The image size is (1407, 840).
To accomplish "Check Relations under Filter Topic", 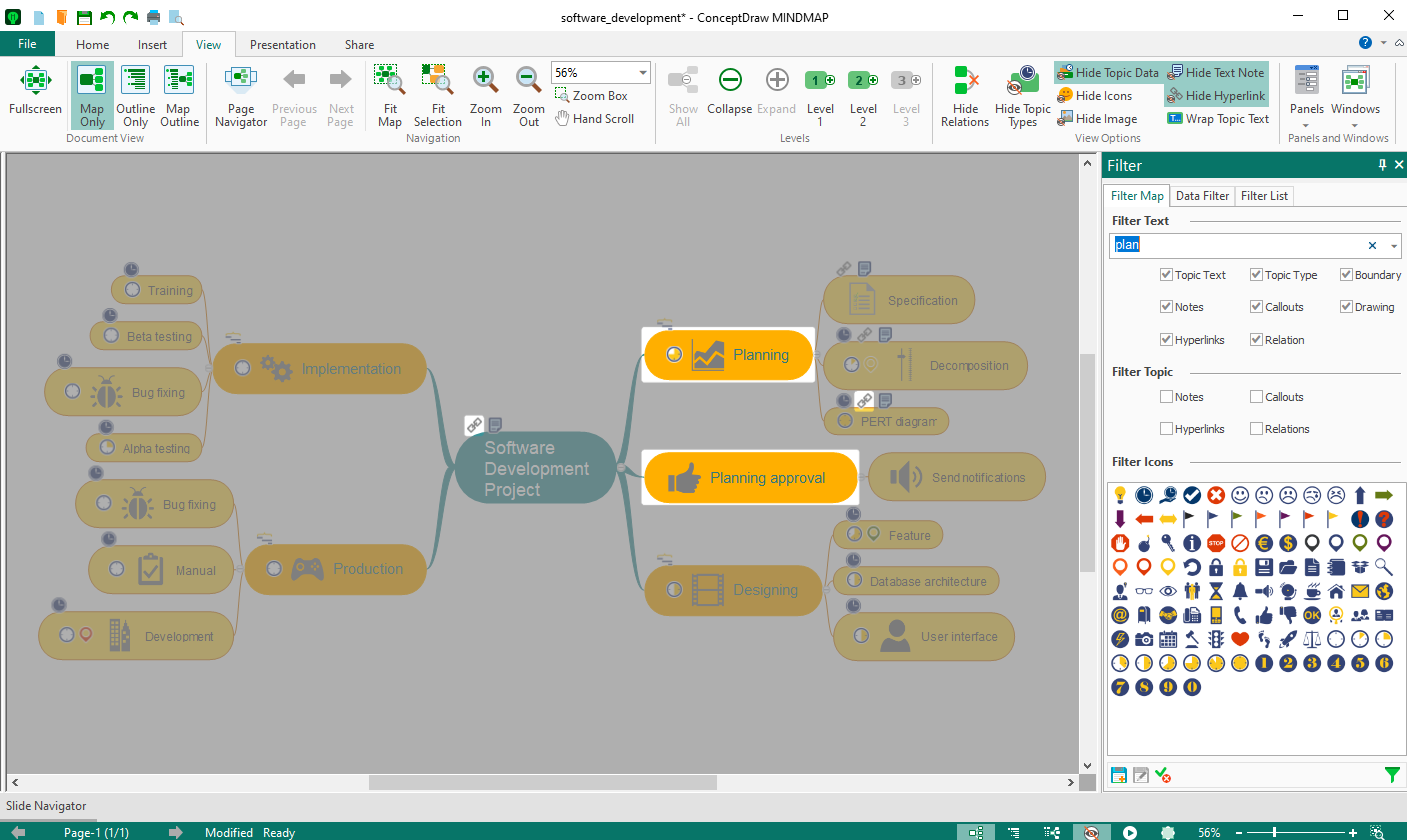I will (1256, 429).
